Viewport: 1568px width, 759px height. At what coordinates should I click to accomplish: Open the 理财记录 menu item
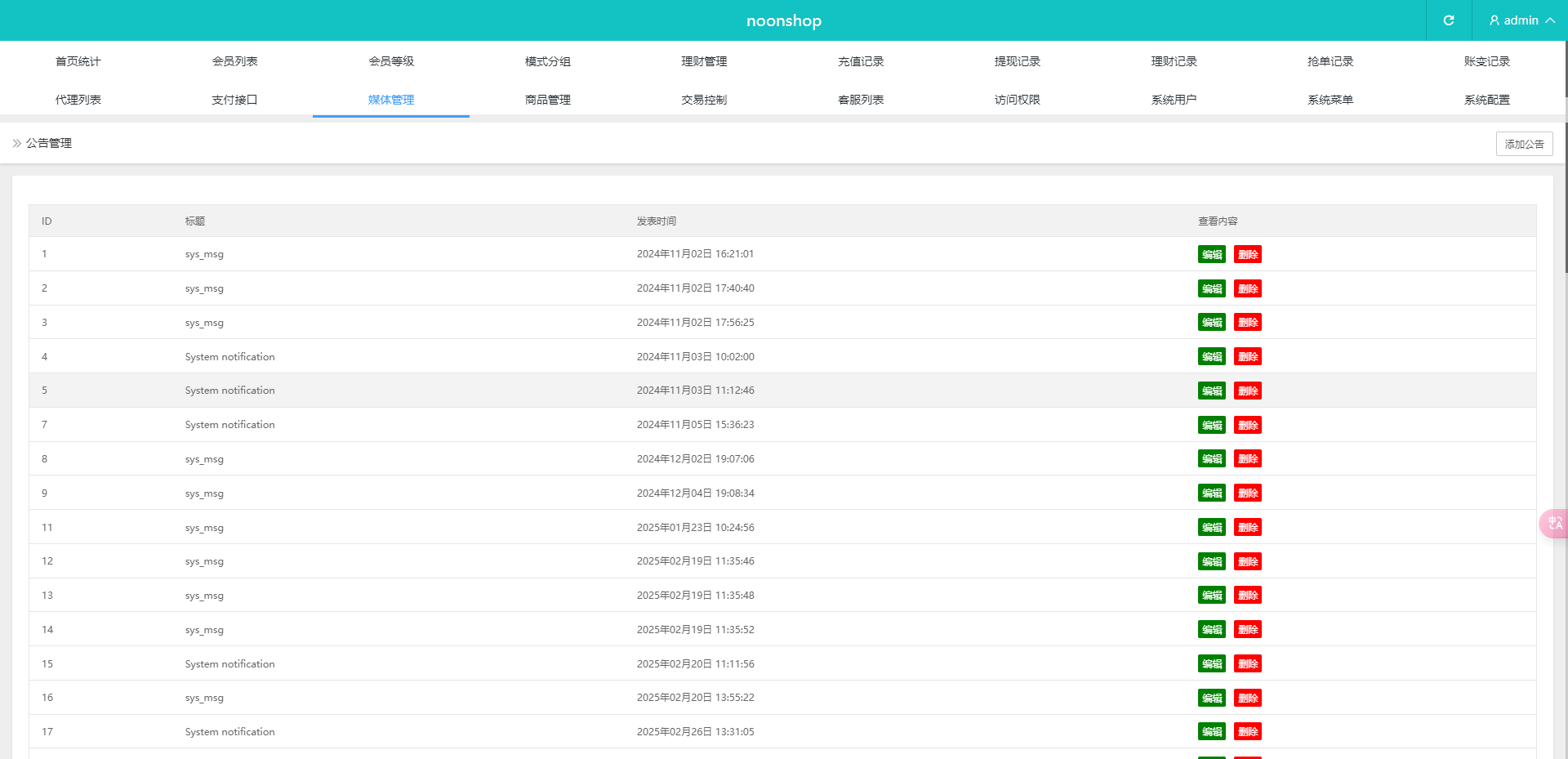[1174, 61]
